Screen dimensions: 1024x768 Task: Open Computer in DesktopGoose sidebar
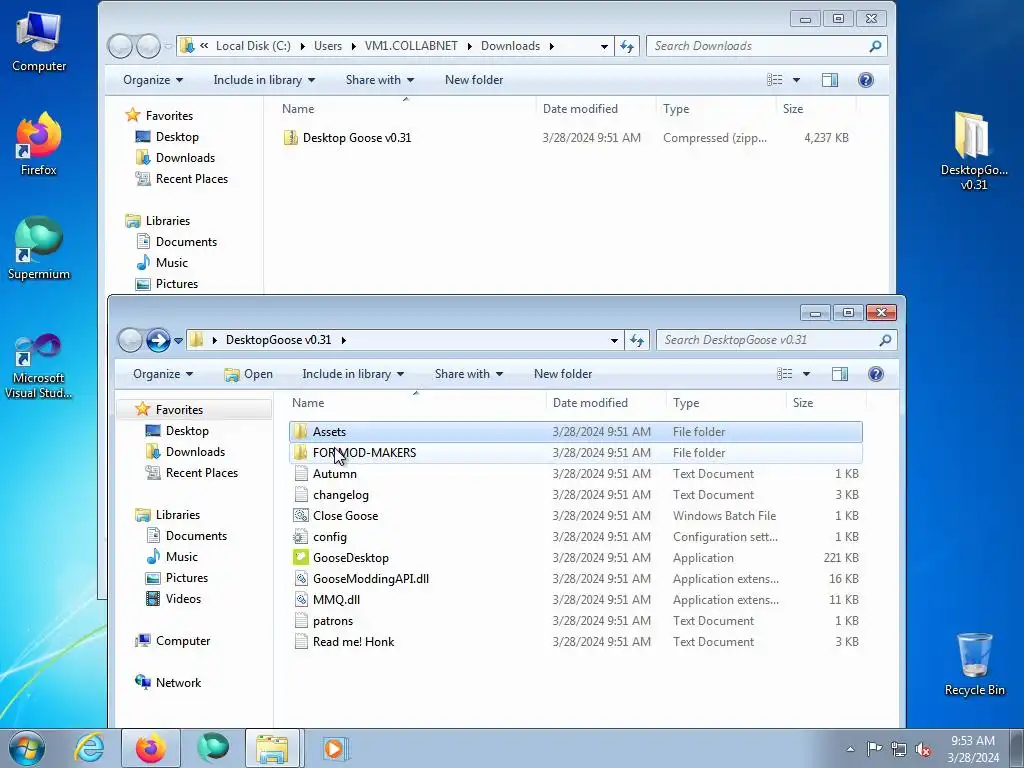[x=172, y=641]
